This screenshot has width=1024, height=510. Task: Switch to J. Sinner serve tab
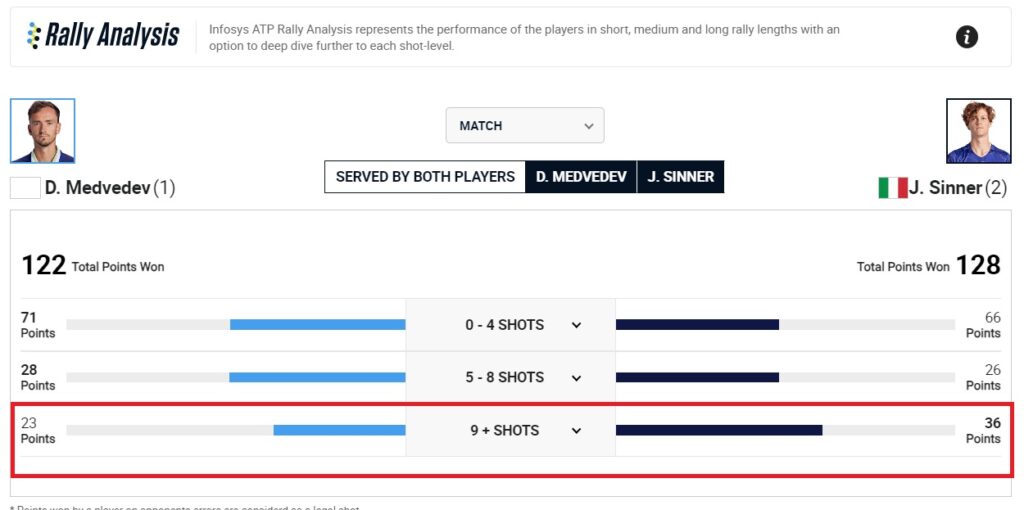click(680, 177)
